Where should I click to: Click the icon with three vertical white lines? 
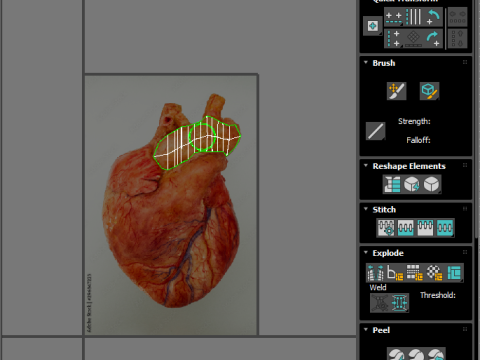click(x=414, y=17)
